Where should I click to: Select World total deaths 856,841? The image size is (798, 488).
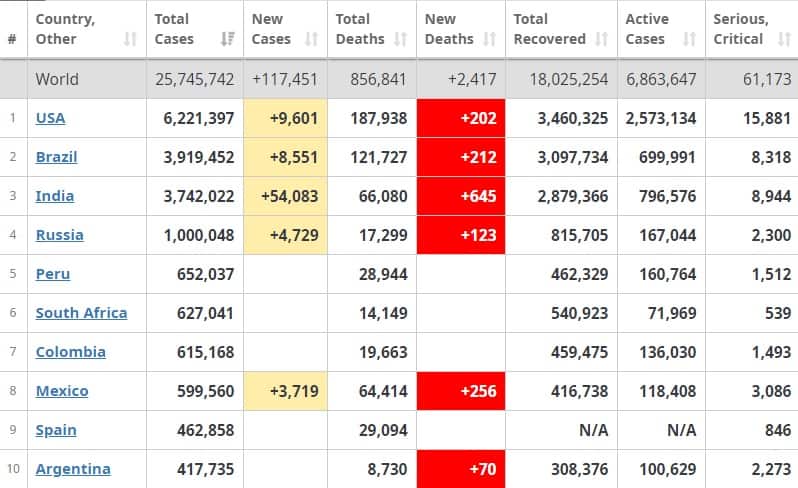[x=379, y=79]
